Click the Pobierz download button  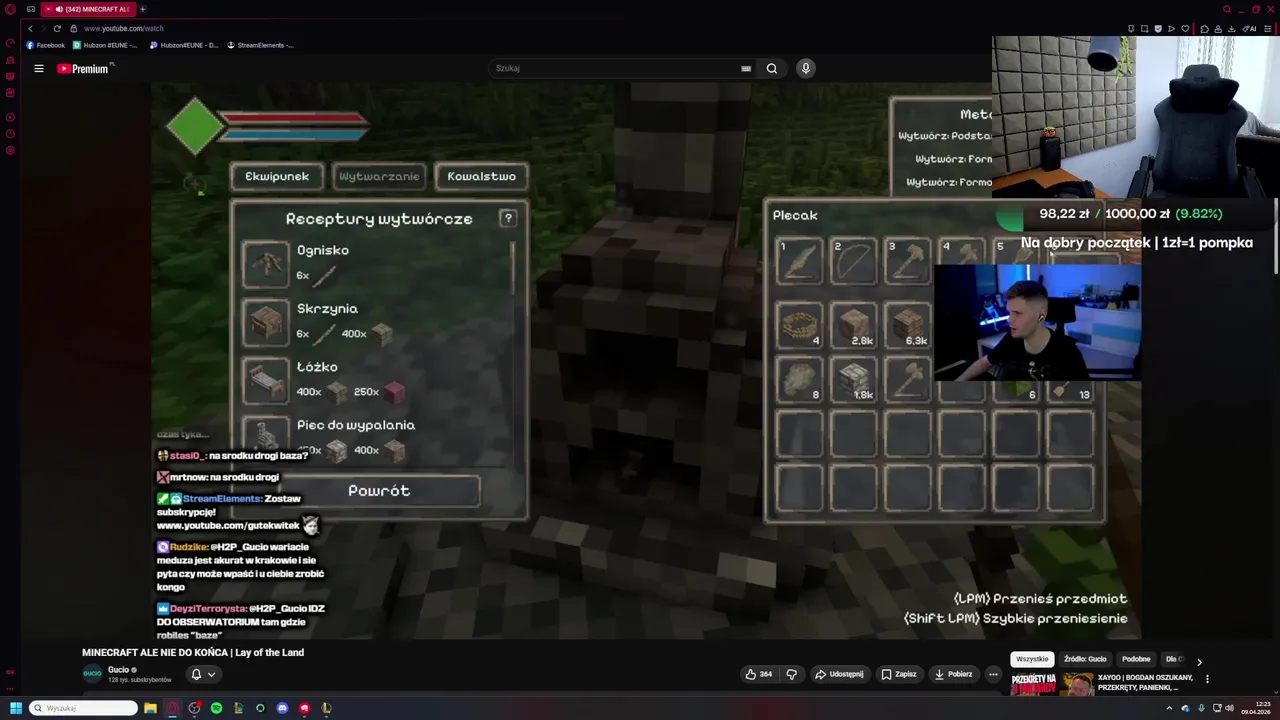pyautogui.click(x=953, y=674)
